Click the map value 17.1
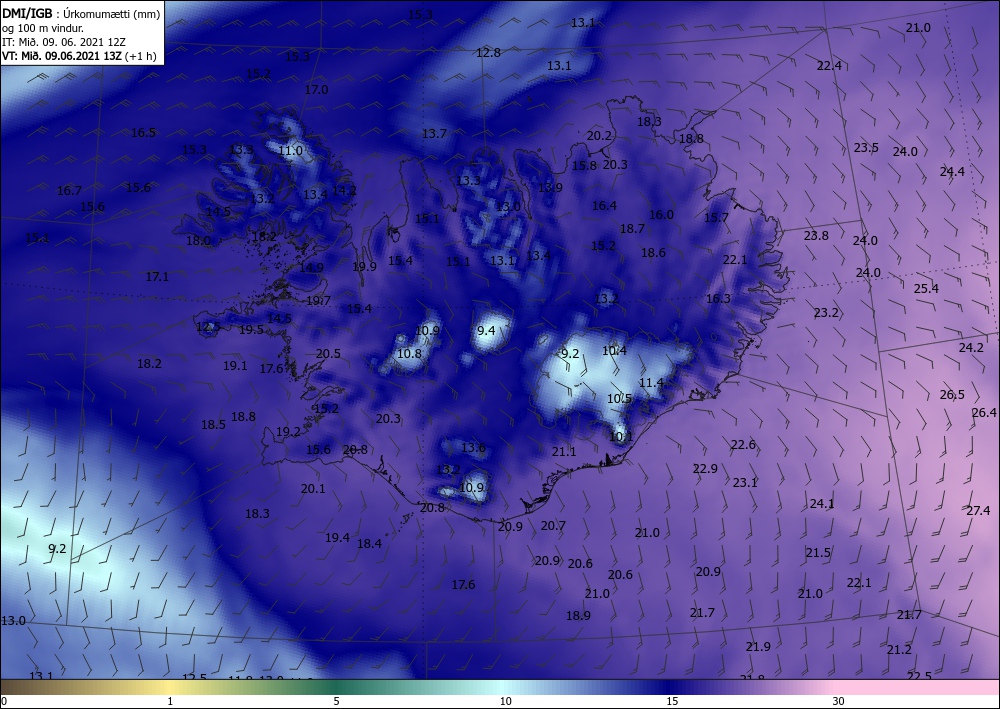Screen dimensions: 1000x709 [157, 277]
